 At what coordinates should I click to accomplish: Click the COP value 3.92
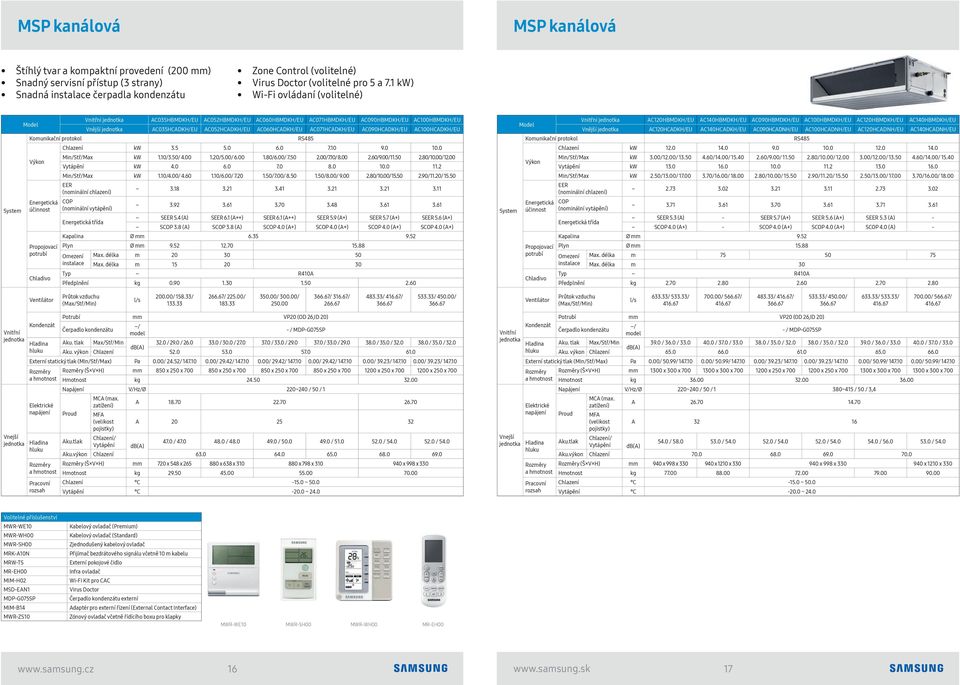point(174,204)
